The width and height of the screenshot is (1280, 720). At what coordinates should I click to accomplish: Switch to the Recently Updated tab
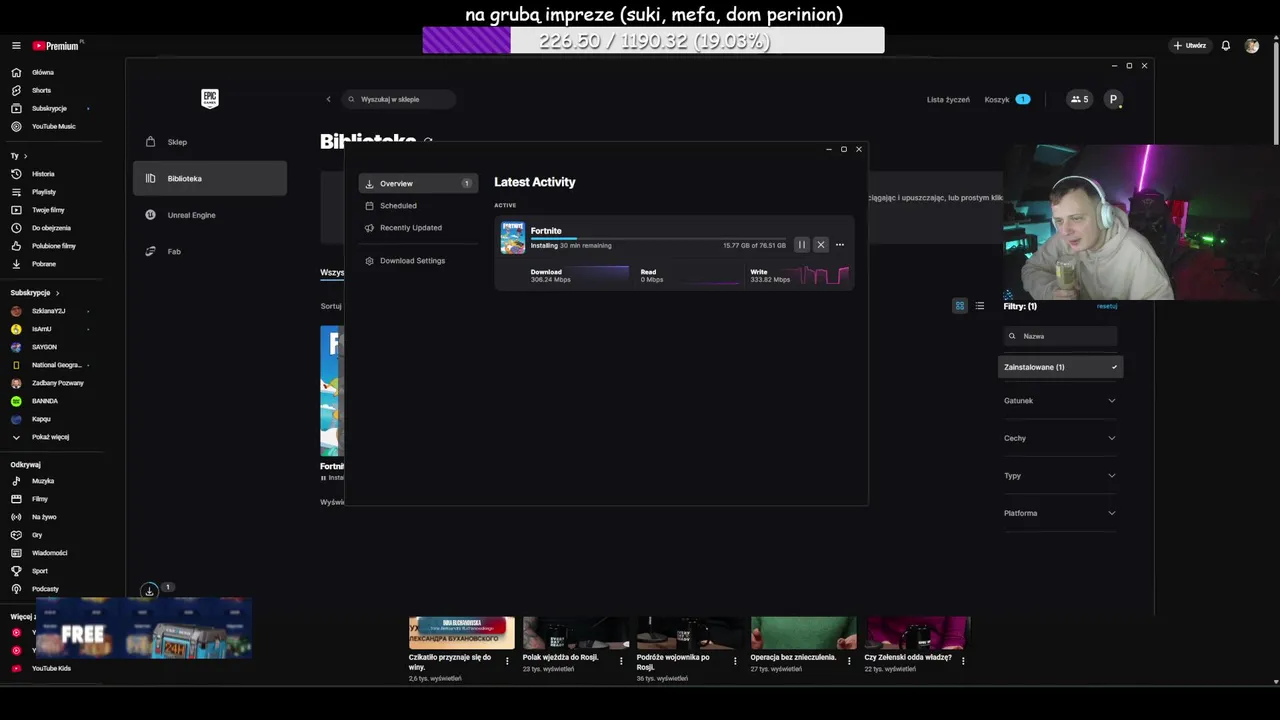click(x=418, y=228)
